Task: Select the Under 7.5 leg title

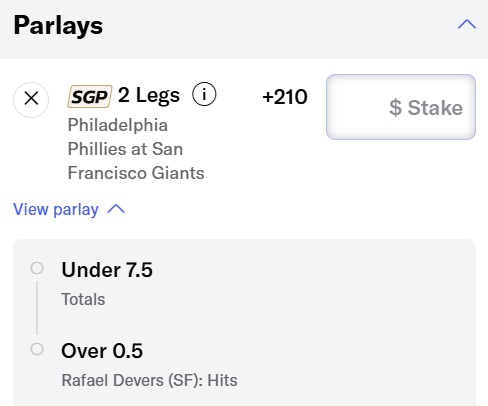Action: coord(107,269)
